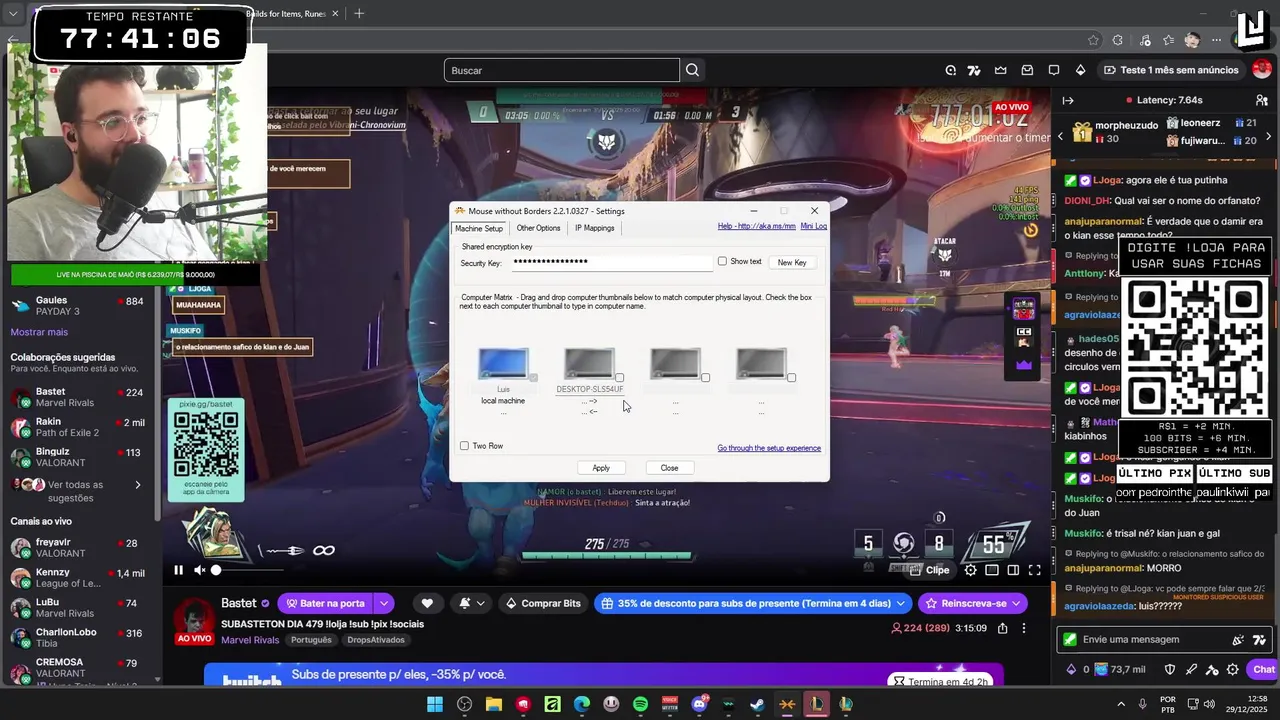Image resolution: width=1280 pixels, height=720 pixels.
Task: Open the Kennzy channel in sidebar
Action: (x=78, y=578)
